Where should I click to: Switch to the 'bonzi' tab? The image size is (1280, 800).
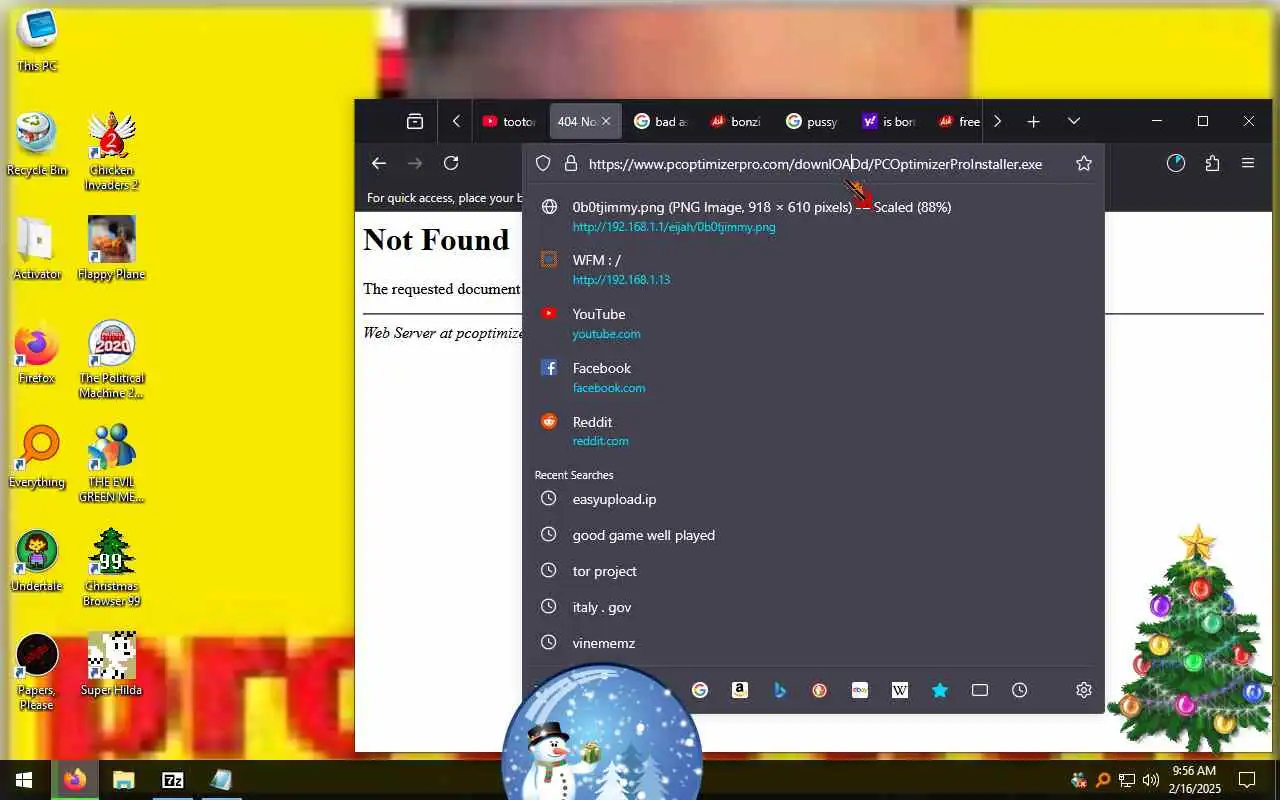pos(736,121)
